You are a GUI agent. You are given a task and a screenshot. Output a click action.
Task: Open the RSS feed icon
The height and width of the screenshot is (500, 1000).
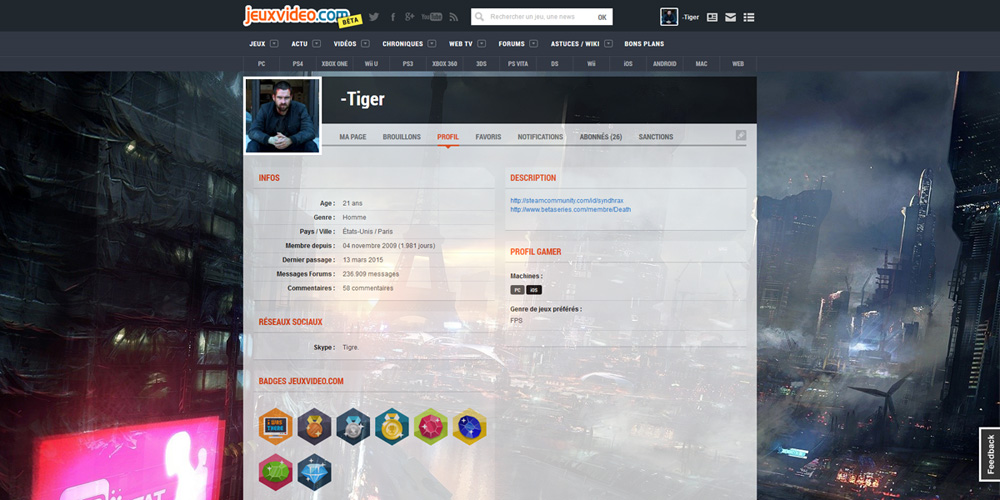pos(453,17)
